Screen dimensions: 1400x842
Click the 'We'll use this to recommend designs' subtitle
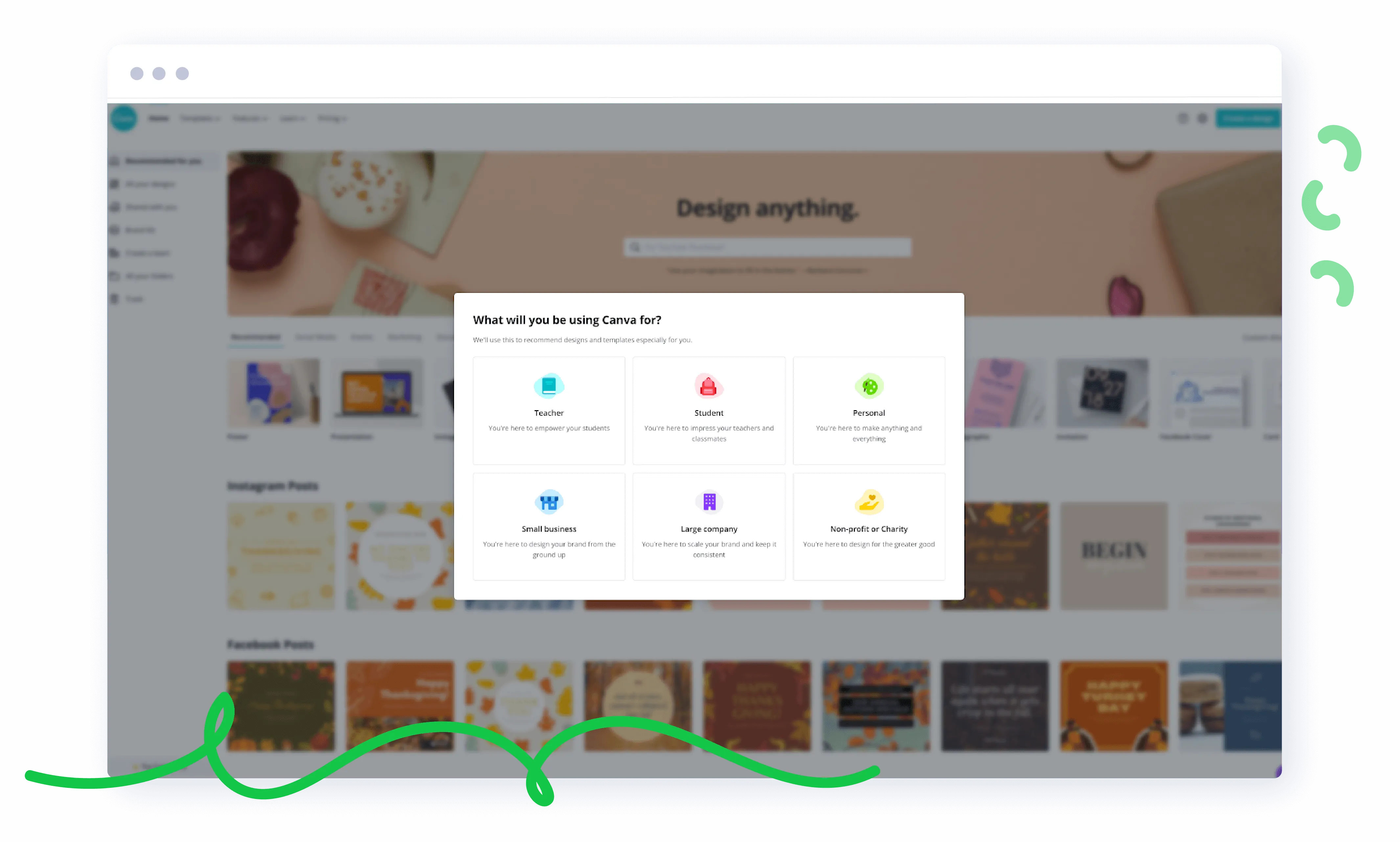(582, 340)
